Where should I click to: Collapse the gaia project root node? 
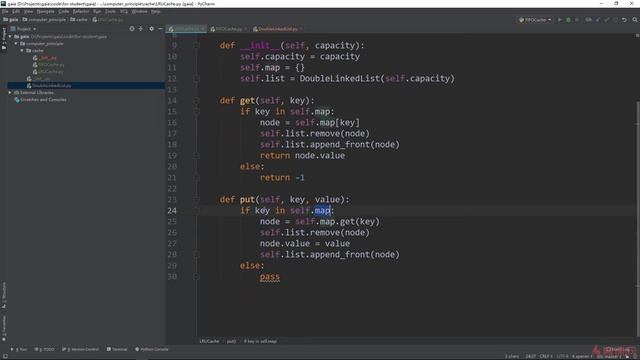coord(10,36)
